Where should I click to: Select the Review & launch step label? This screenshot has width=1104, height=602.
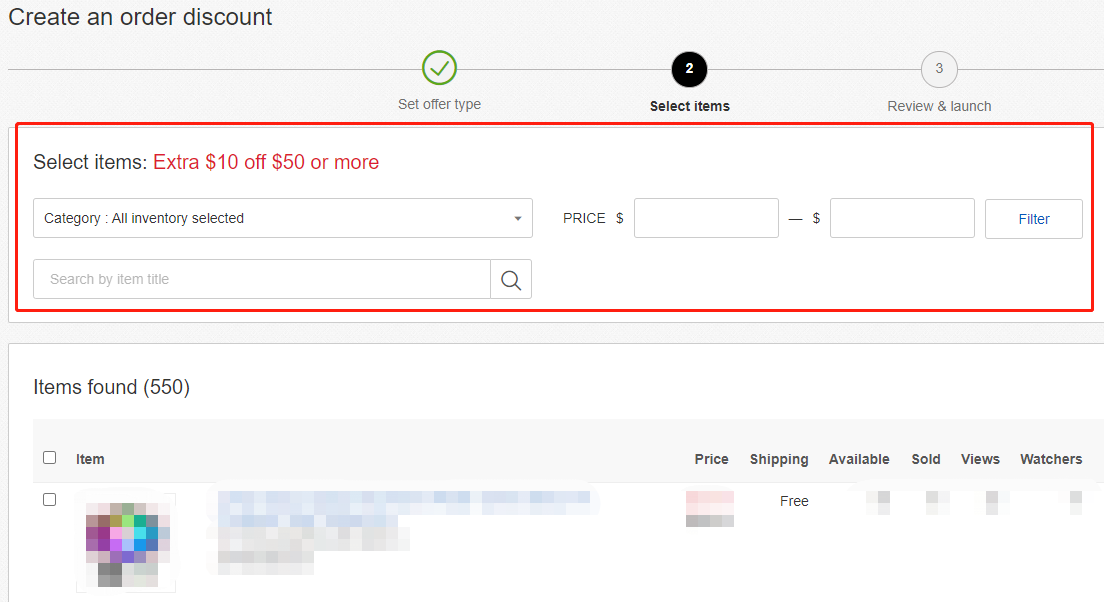click(939, 106)
